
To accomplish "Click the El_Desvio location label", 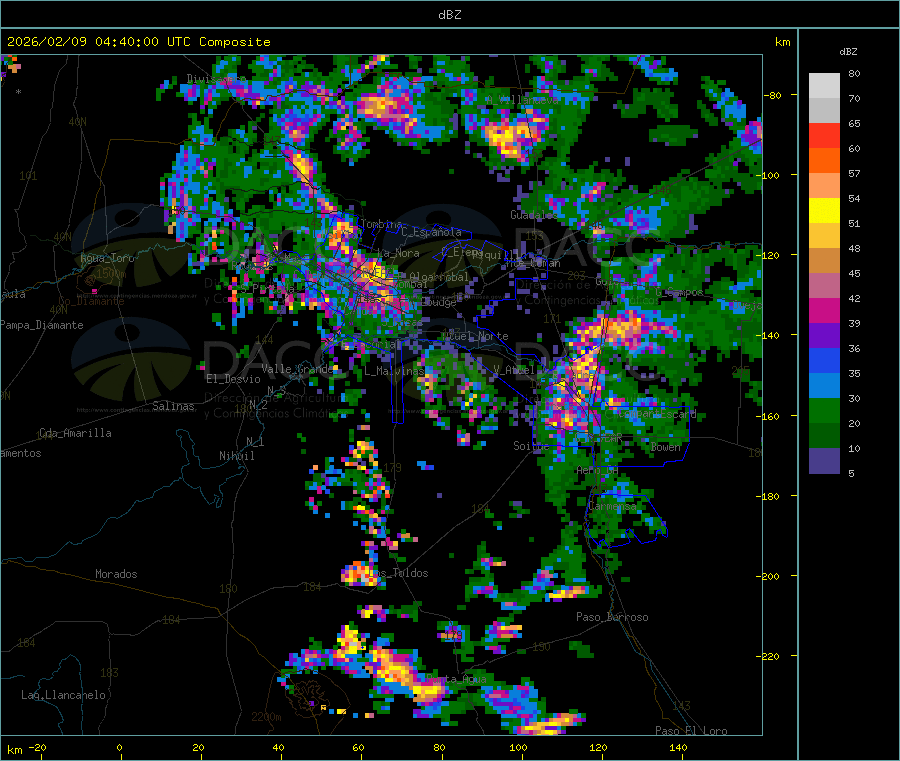I will pos(233,379).
